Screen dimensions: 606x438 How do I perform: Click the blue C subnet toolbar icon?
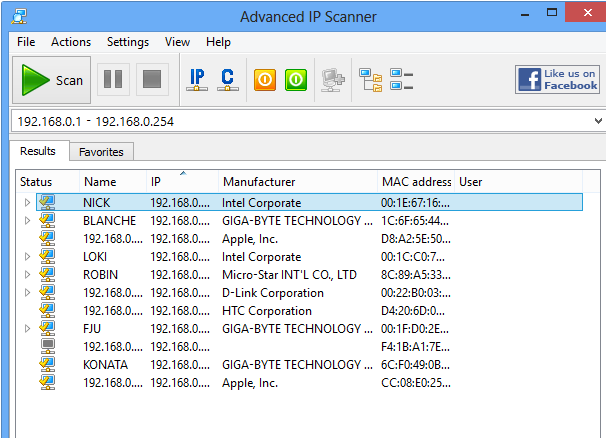tap(228, 80)
